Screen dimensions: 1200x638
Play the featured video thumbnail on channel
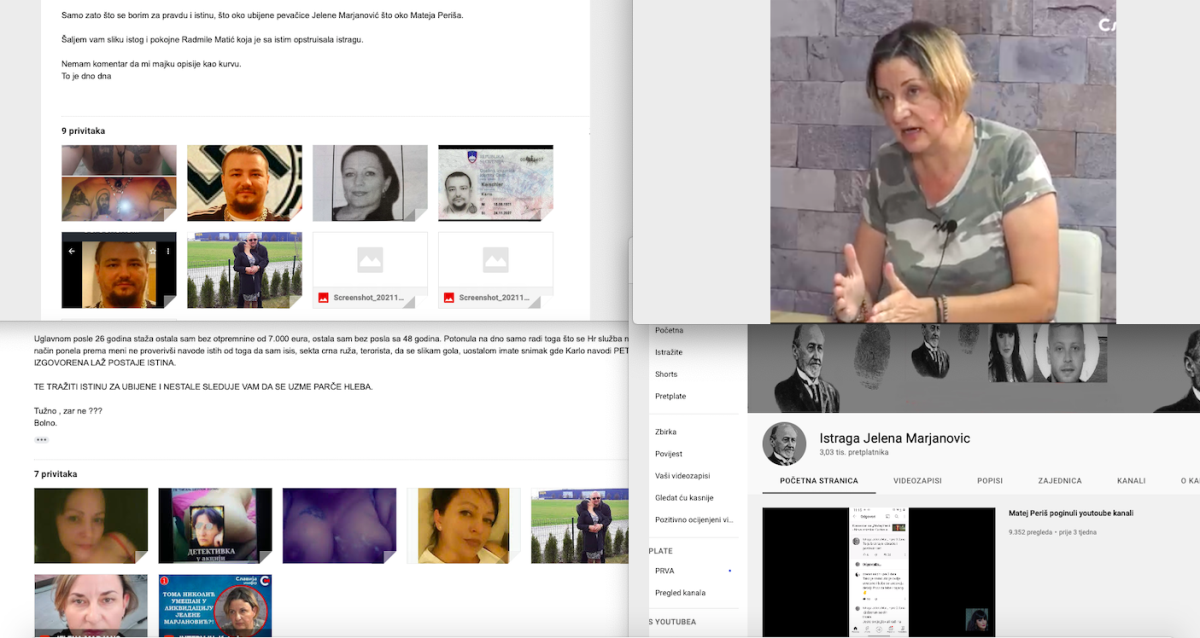[878, 571]
